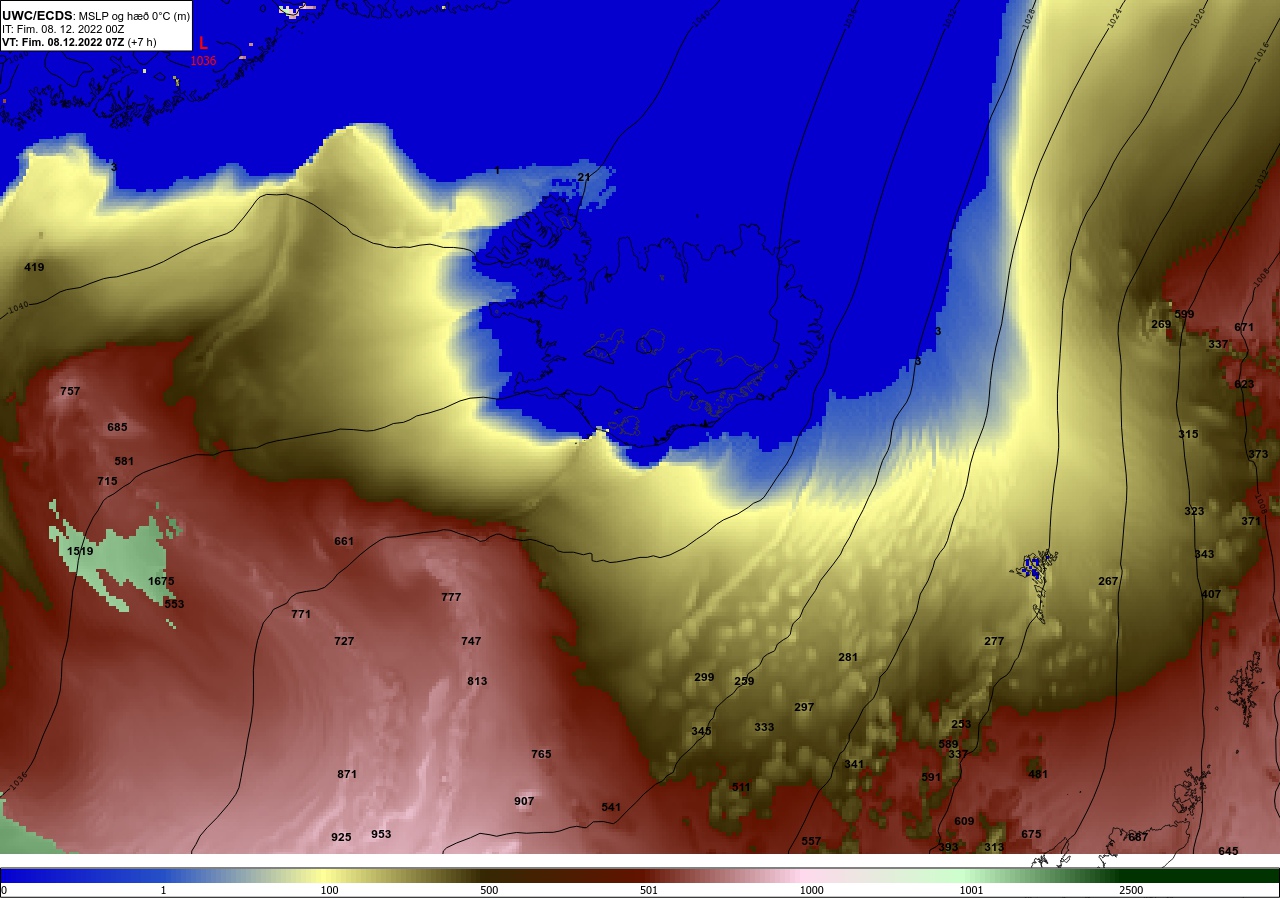Click the map value 341
Viewport: 1280px width, 898px height.
click(854, 764)
